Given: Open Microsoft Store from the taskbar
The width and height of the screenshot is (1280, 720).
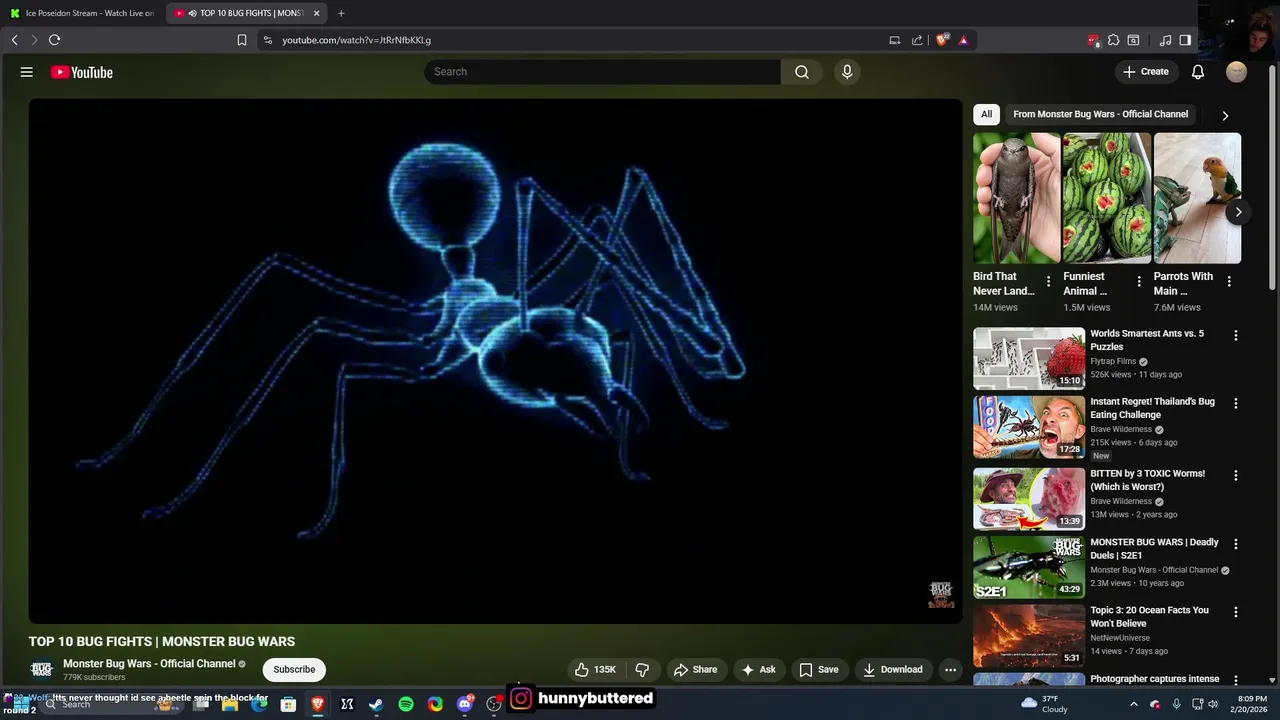Looking at the screenshot, I should pos(288,704).
